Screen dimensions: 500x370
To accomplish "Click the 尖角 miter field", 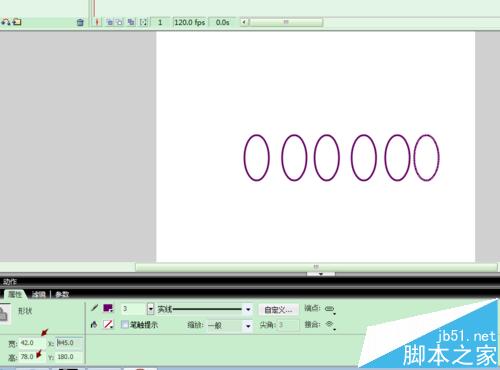I will coord(288,325).
